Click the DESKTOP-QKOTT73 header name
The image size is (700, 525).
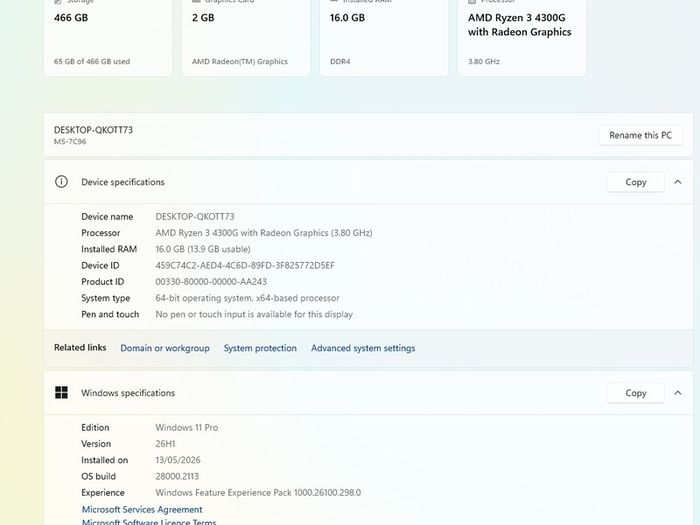(93, 130)
